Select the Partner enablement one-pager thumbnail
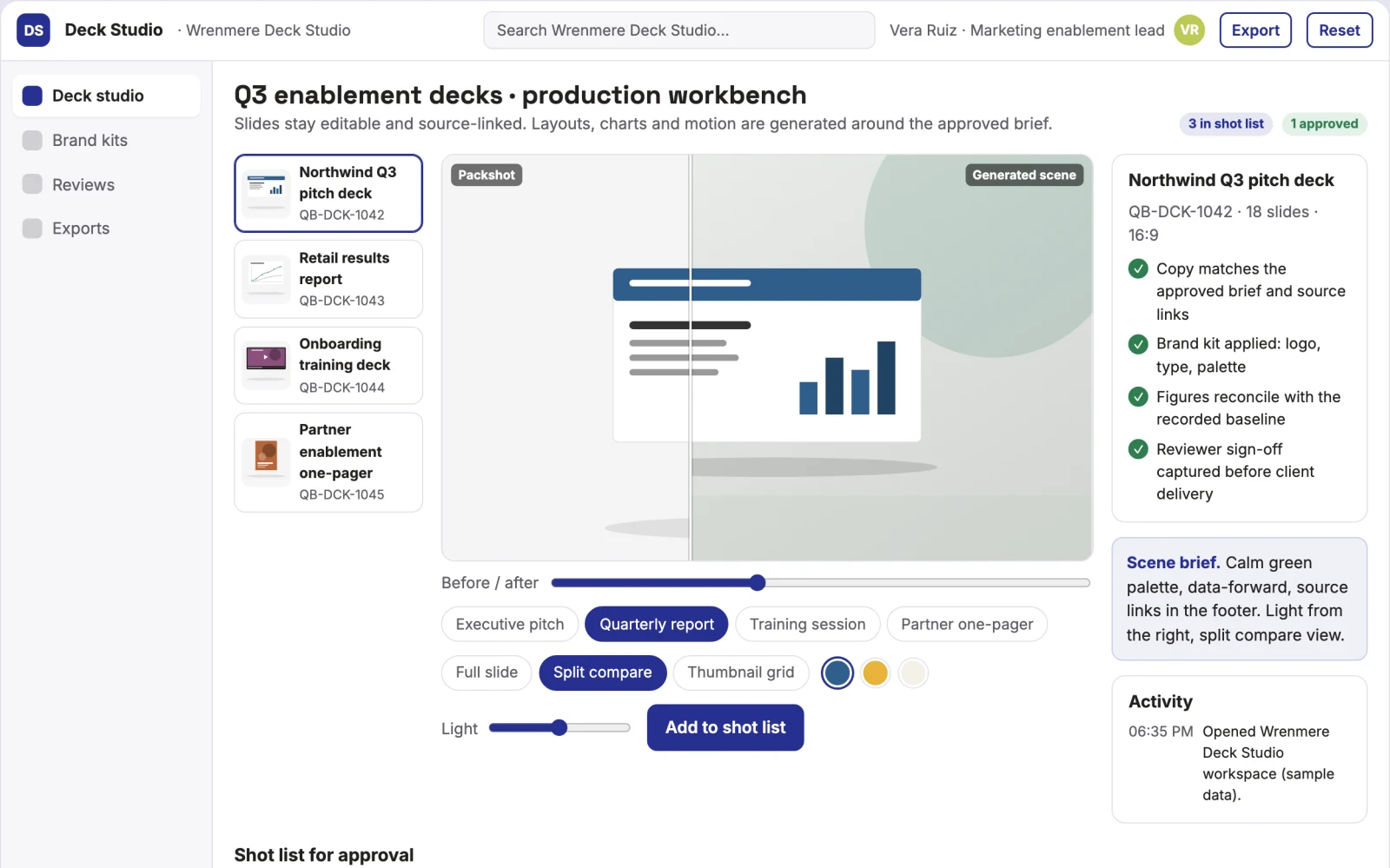Image resolution: width=1390 pixels, height=868 pixels. click(266, 462)
